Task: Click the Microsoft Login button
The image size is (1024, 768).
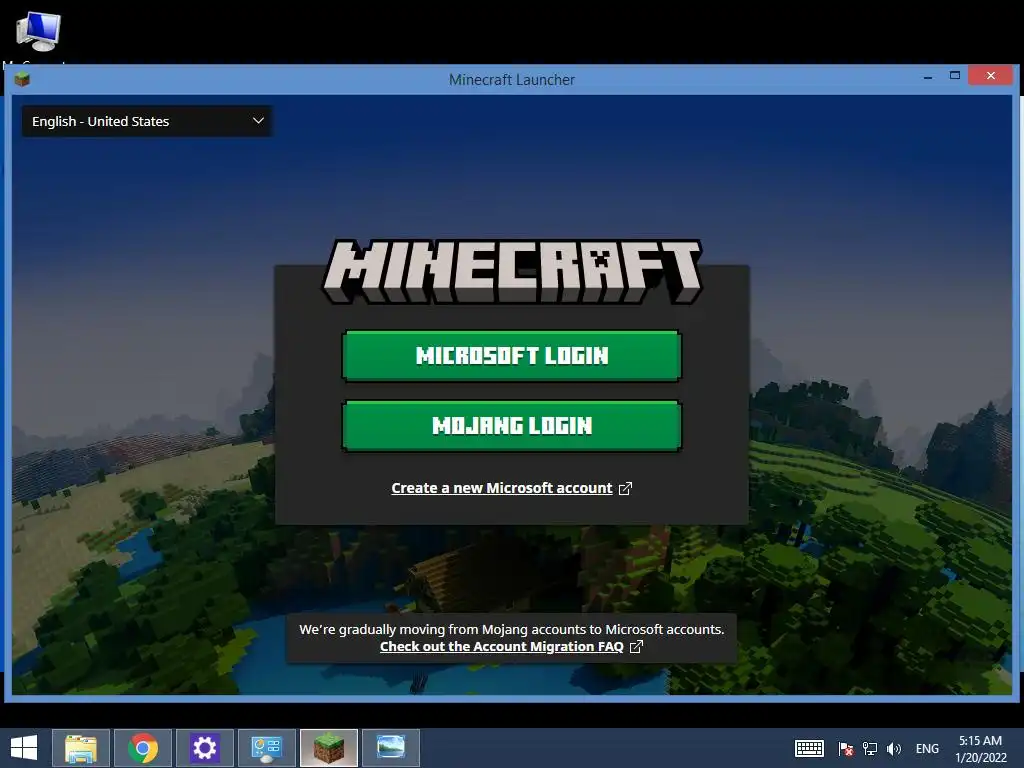Action: [511, 355]
